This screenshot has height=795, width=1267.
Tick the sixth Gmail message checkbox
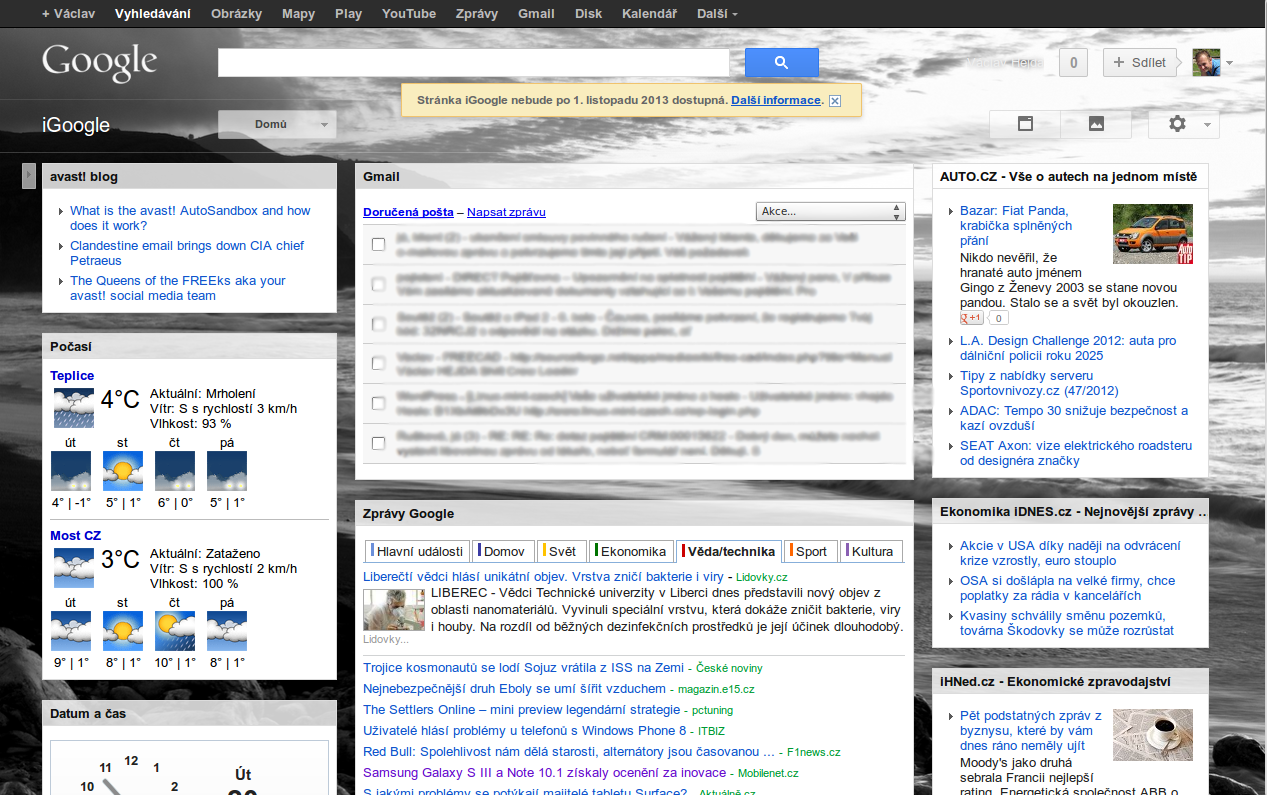(378, 443)
